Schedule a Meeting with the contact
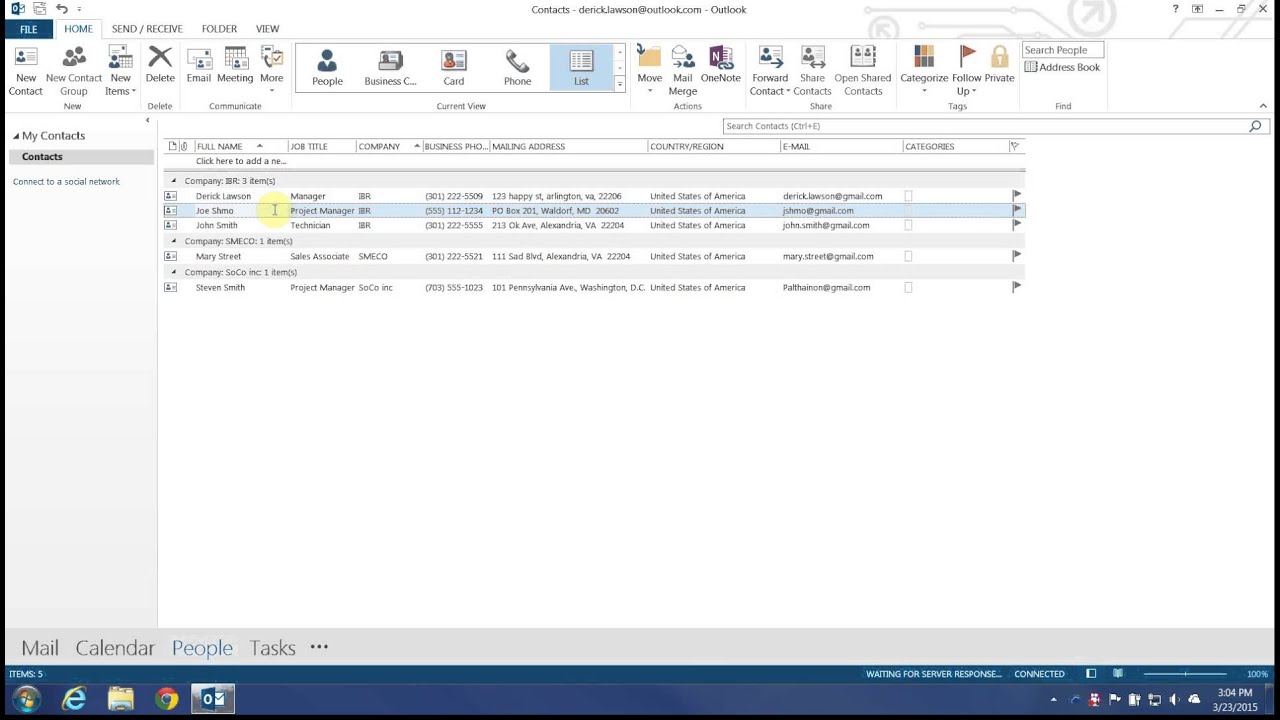Screen dimensions: 1280x720 click(235, 65)
